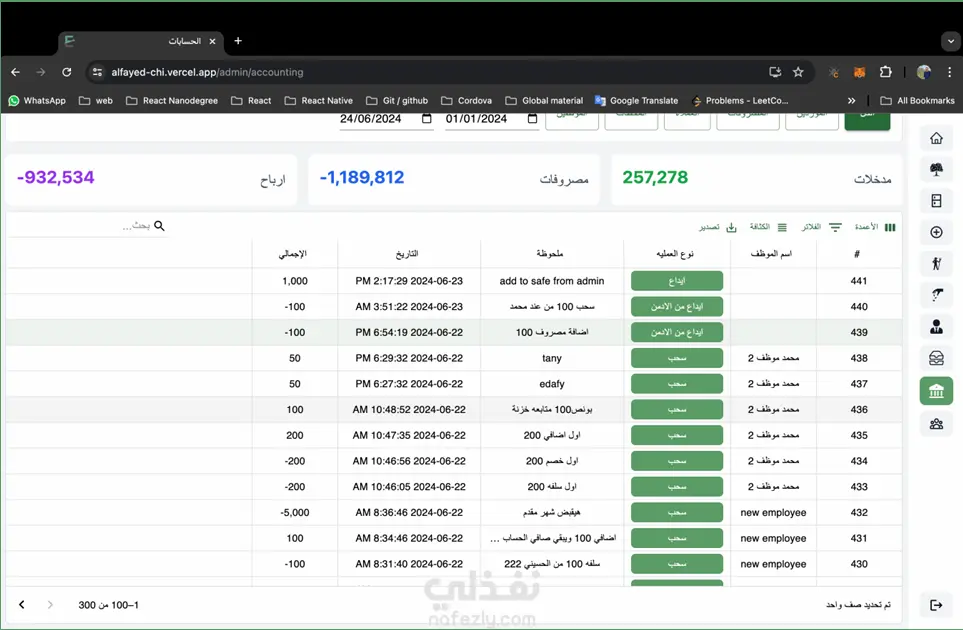This screenshot has height=630, width=963.
Task: Open calendar picker for 24/06/2024 date
Action: 426,119
